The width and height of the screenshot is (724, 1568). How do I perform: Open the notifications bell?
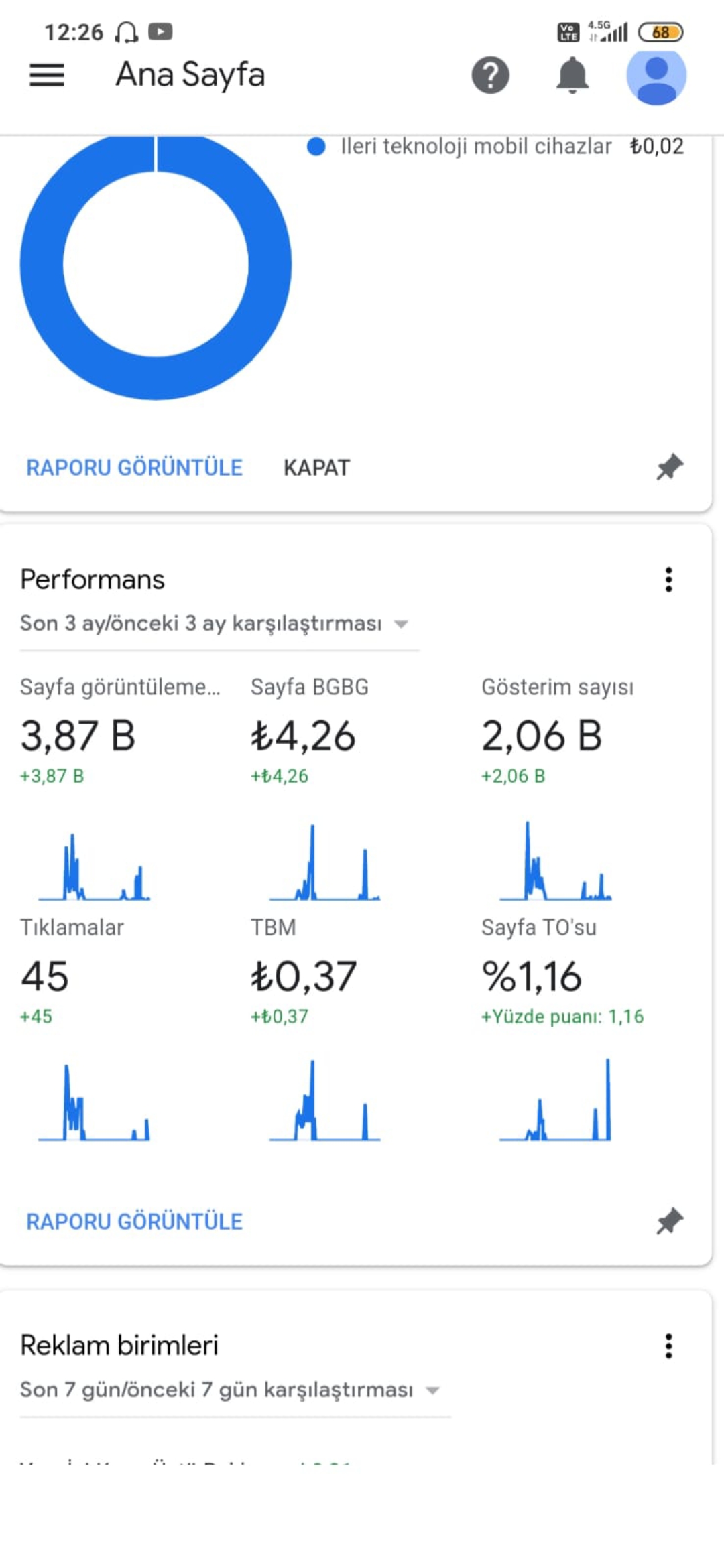pyautogui.click(x=572, y=75)
